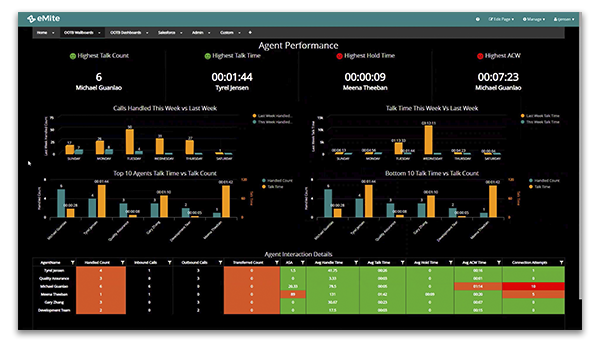Filter the Connection Attempts column
Viewport: 600px width, 360px height.
click(x=561, y=262)
